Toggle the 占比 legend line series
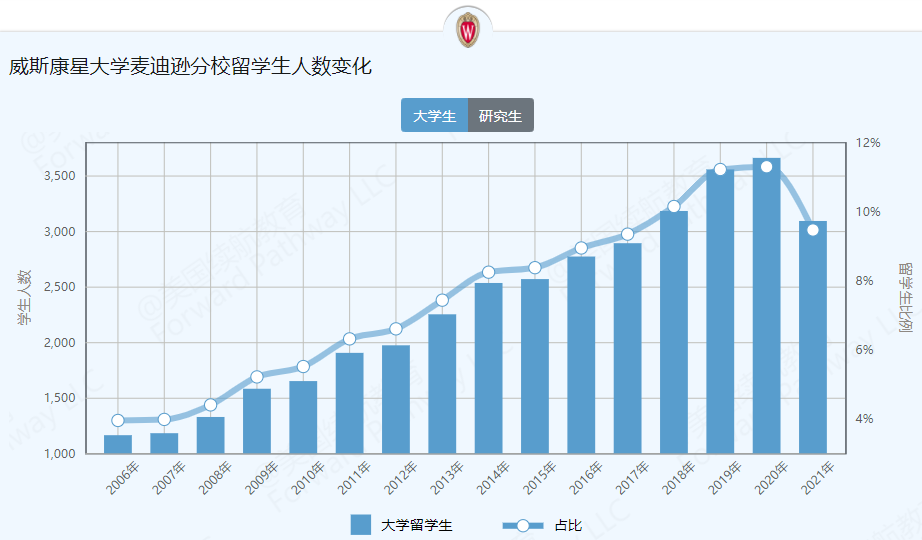Image resolution: width=922 pixels, height=540 pixels. click(x=543, y=525)
